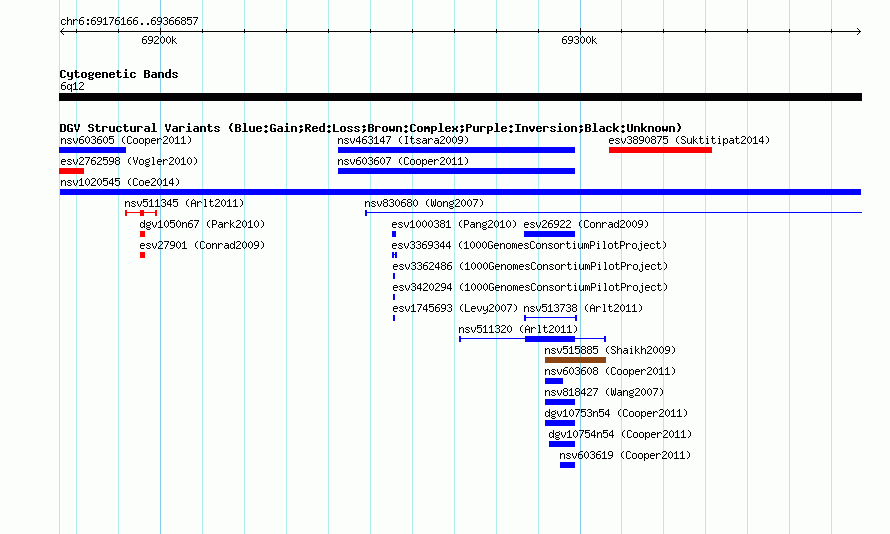The image size is (890, 534).
Task: Click the dgv10753n54 (Cooper2011) label
Action: (616, 413)
